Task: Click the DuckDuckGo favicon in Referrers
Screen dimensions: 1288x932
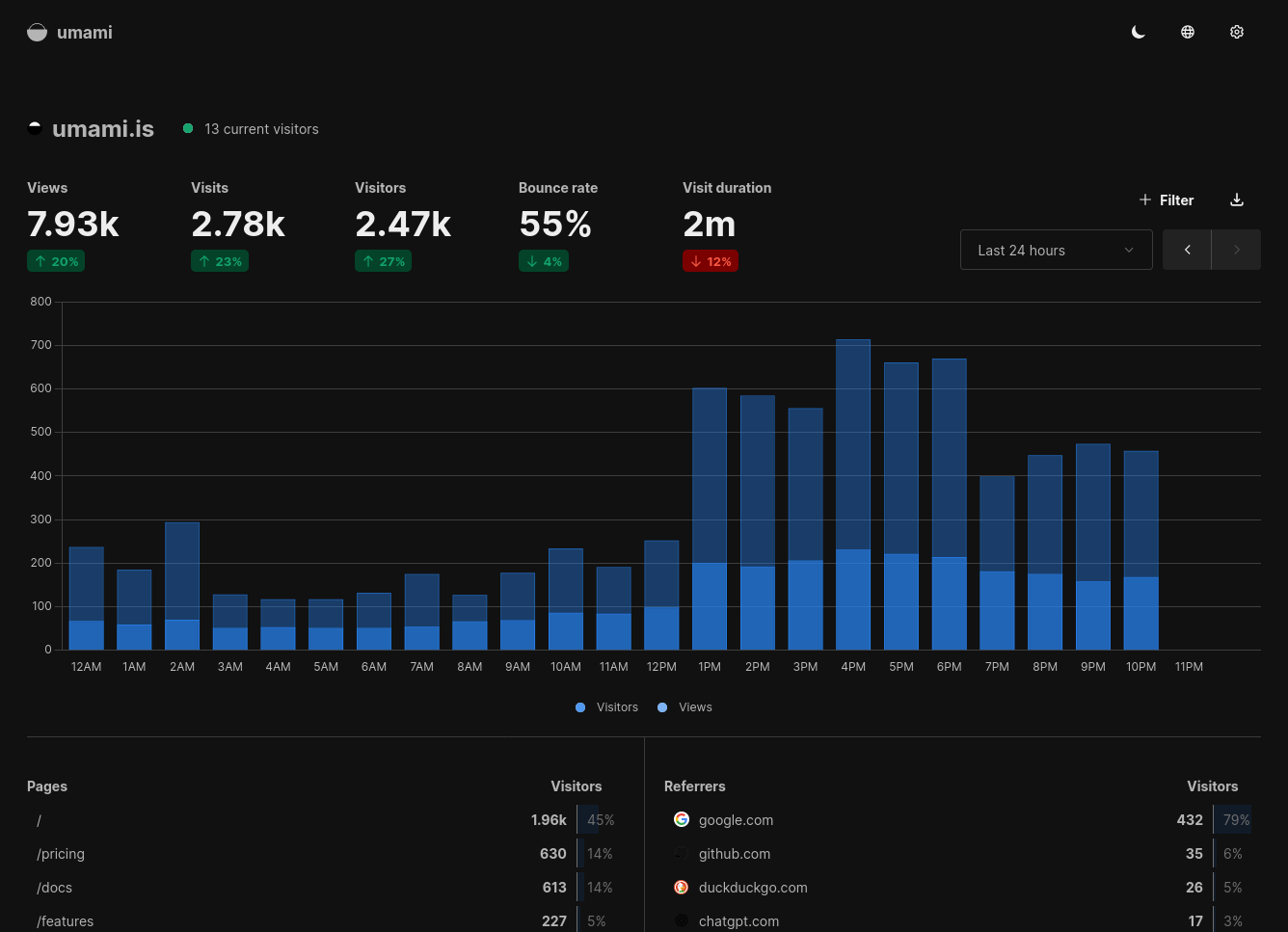Action: coord(682,887)
